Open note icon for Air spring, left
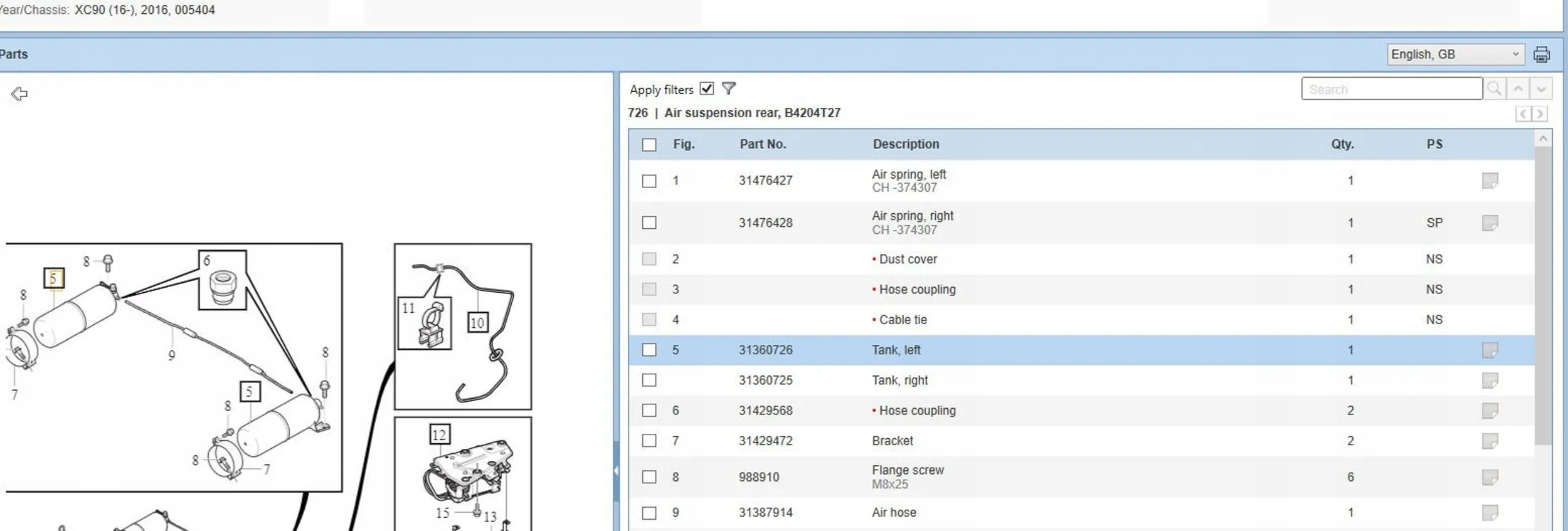 pyautogui.click(x=1490, y=181)
